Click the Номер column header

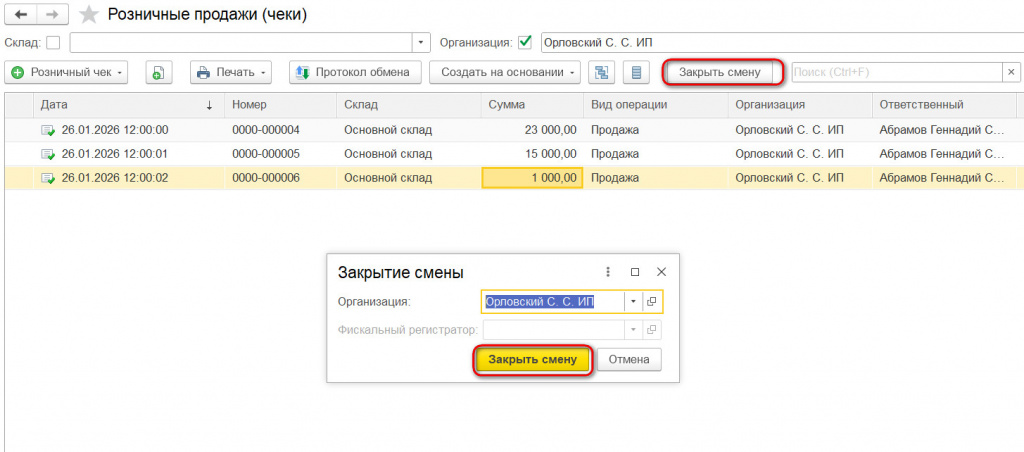point(281,105)
